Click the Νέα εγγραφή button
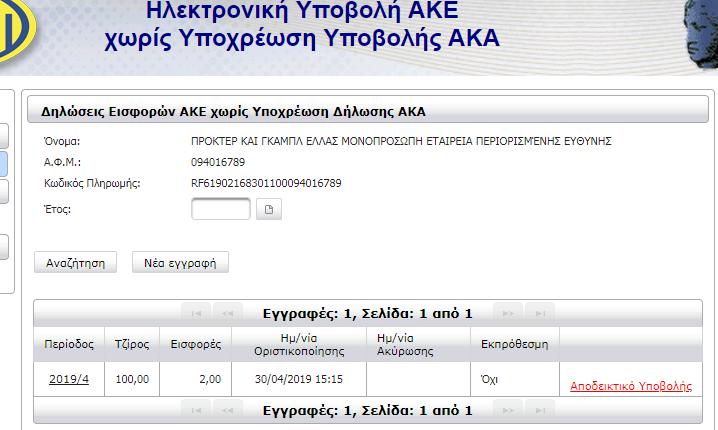This screenshot has width=718, height=430. click(180, 262)
